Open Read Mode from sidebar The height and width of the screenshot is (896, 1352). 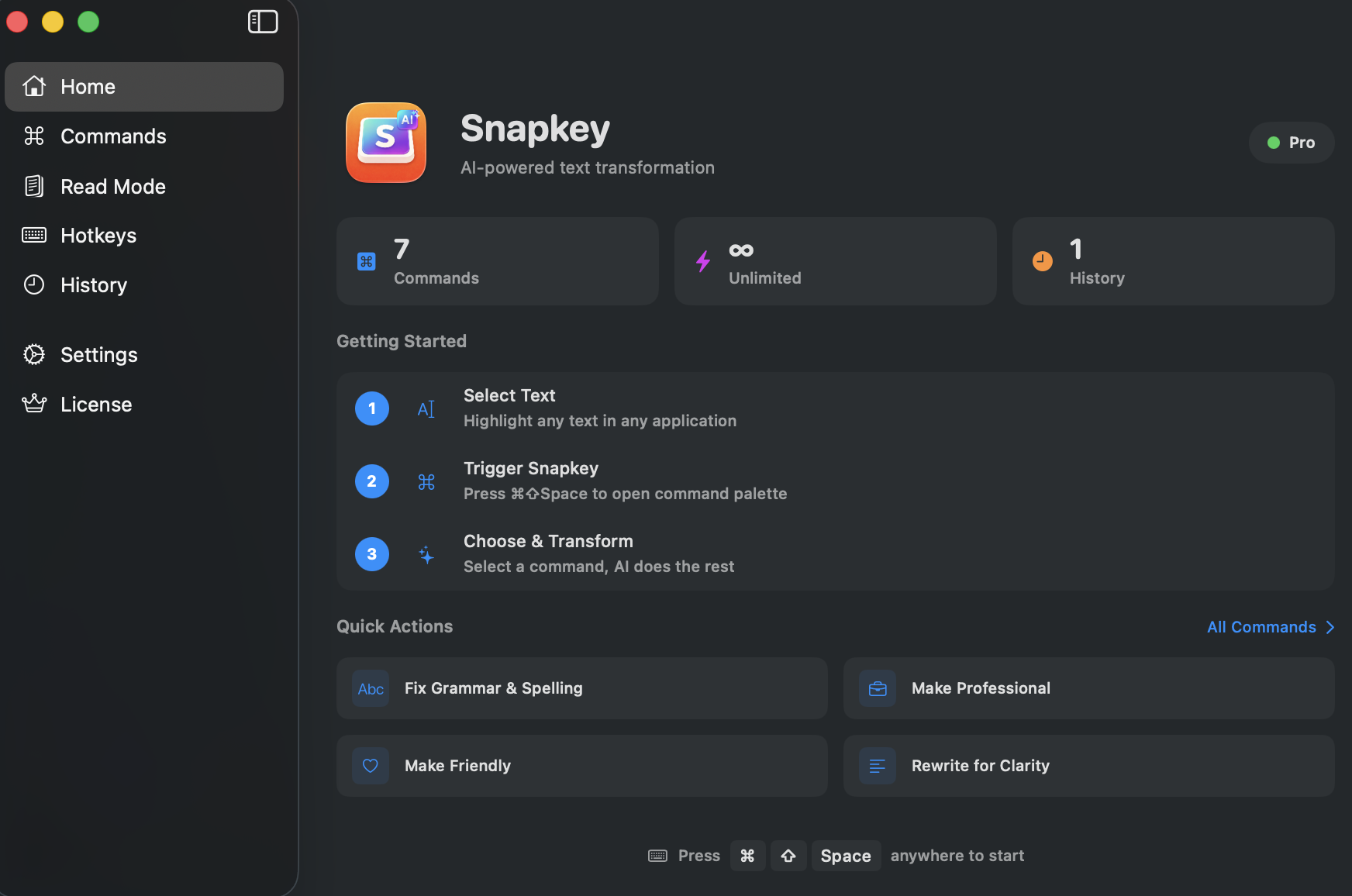144,186
